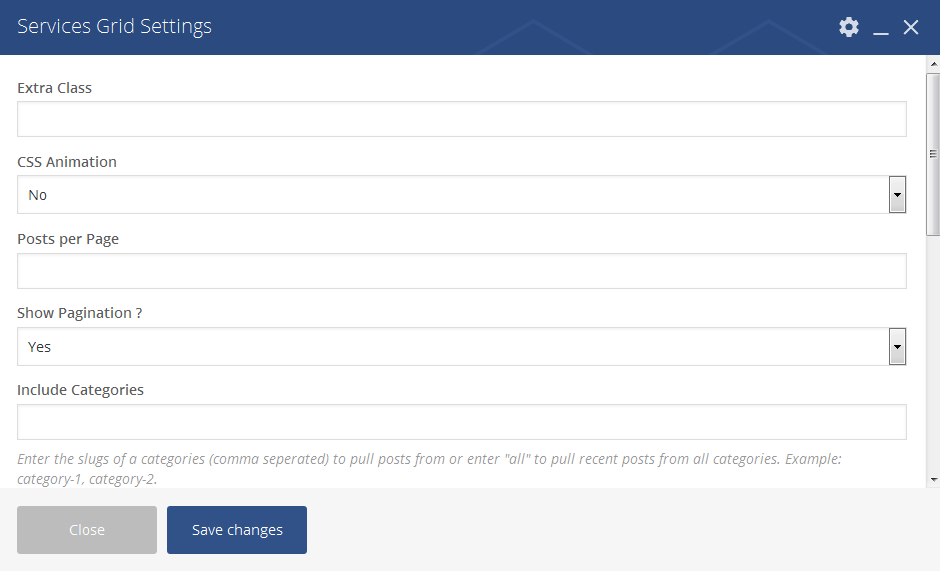Viewport: 940px width, 571px height.
Task: Click the Save changes button
Action: (x=237, y=530)
